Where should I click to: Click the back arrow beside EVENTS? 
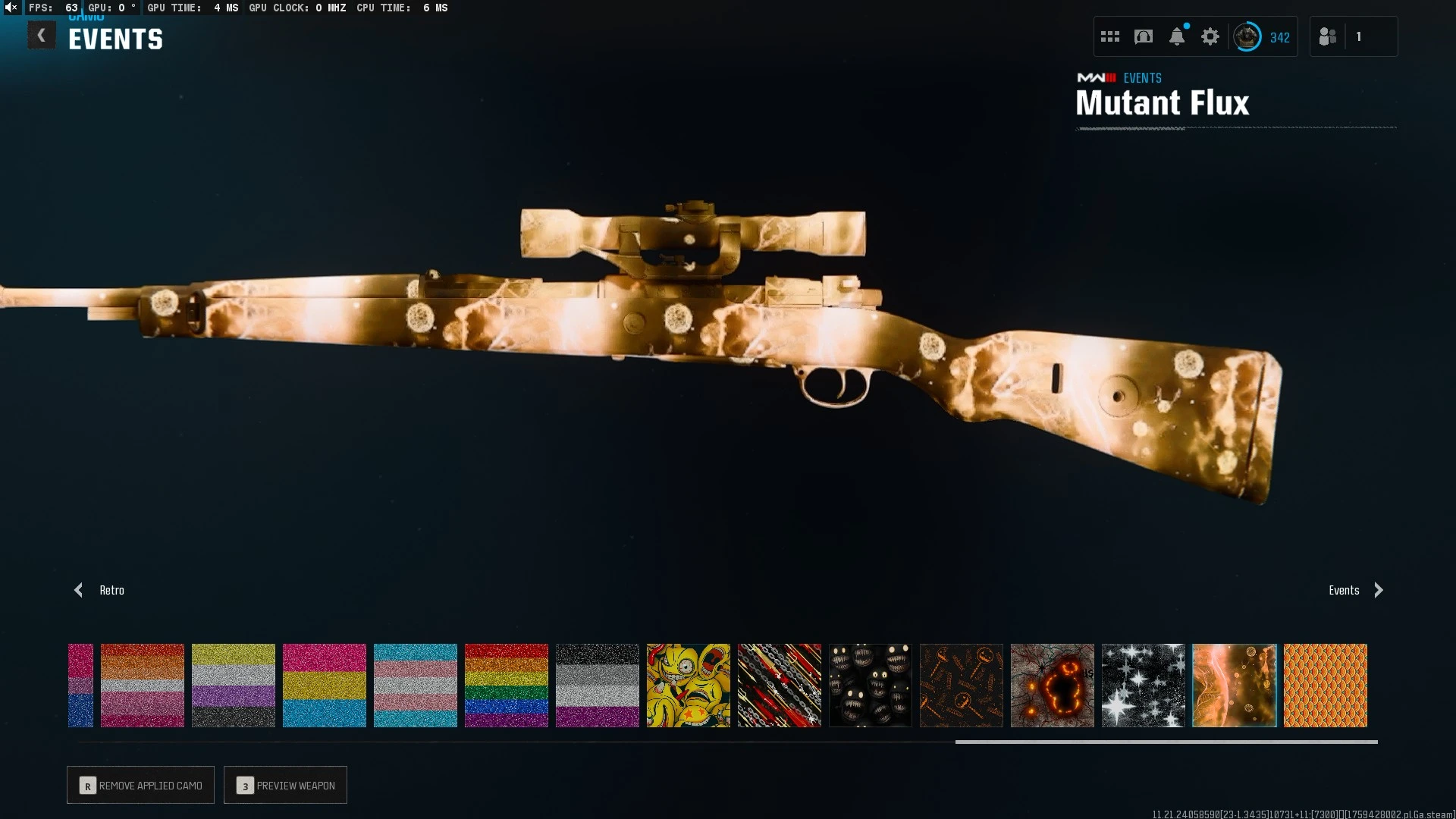pyautogui.click(x=42, y=36)
